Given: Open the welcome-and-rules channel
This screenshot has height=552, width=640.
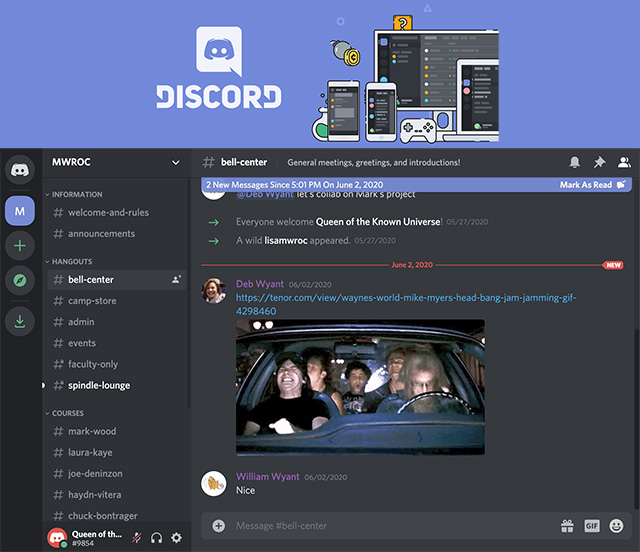Looking at the screenshot, I should (117, 212).
